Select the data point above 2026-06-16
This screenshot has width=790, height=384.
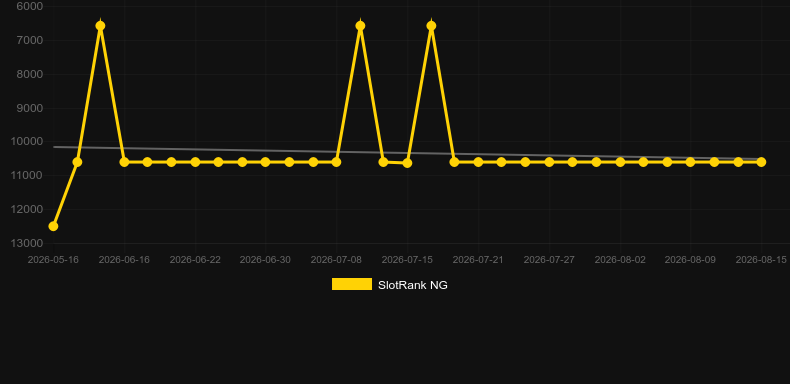coord(124,162)
